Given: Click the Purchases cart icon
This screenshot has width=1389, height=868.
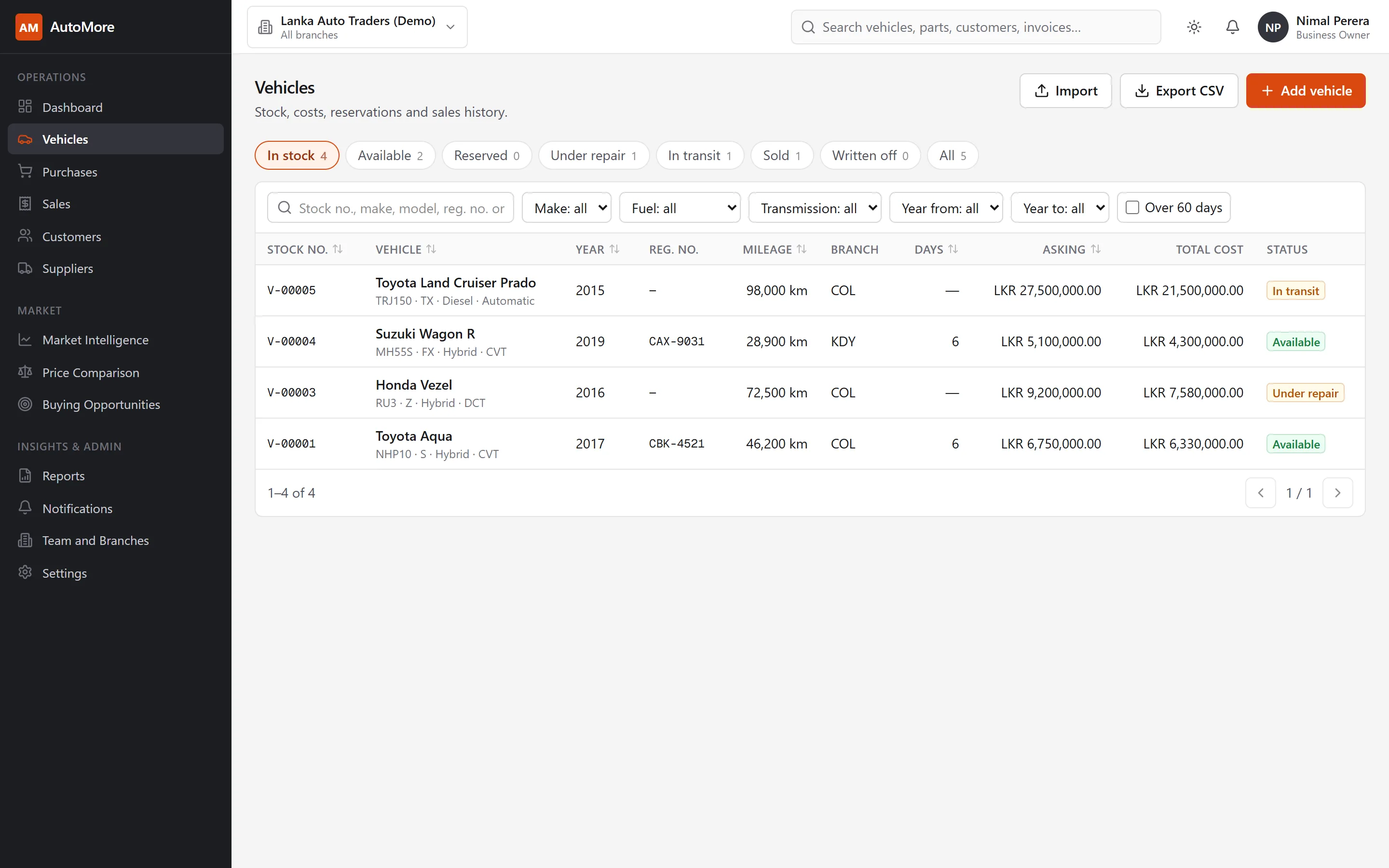Looking at the screenshot, I should pyautogui.click(x=25, y=172).
